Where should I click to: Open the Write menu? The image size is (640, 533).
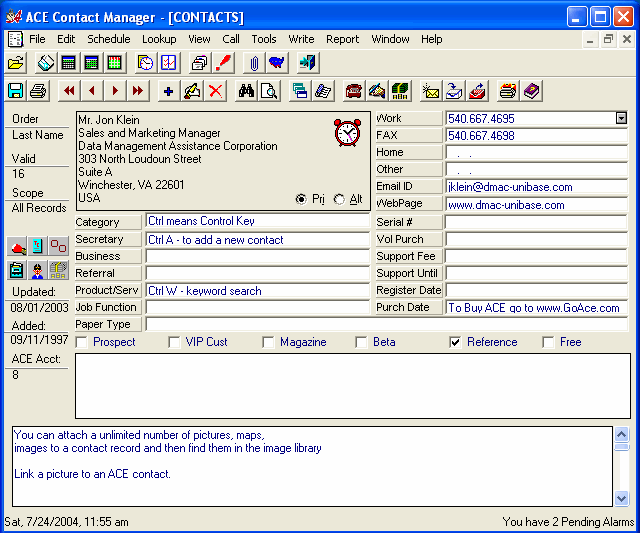301,39
